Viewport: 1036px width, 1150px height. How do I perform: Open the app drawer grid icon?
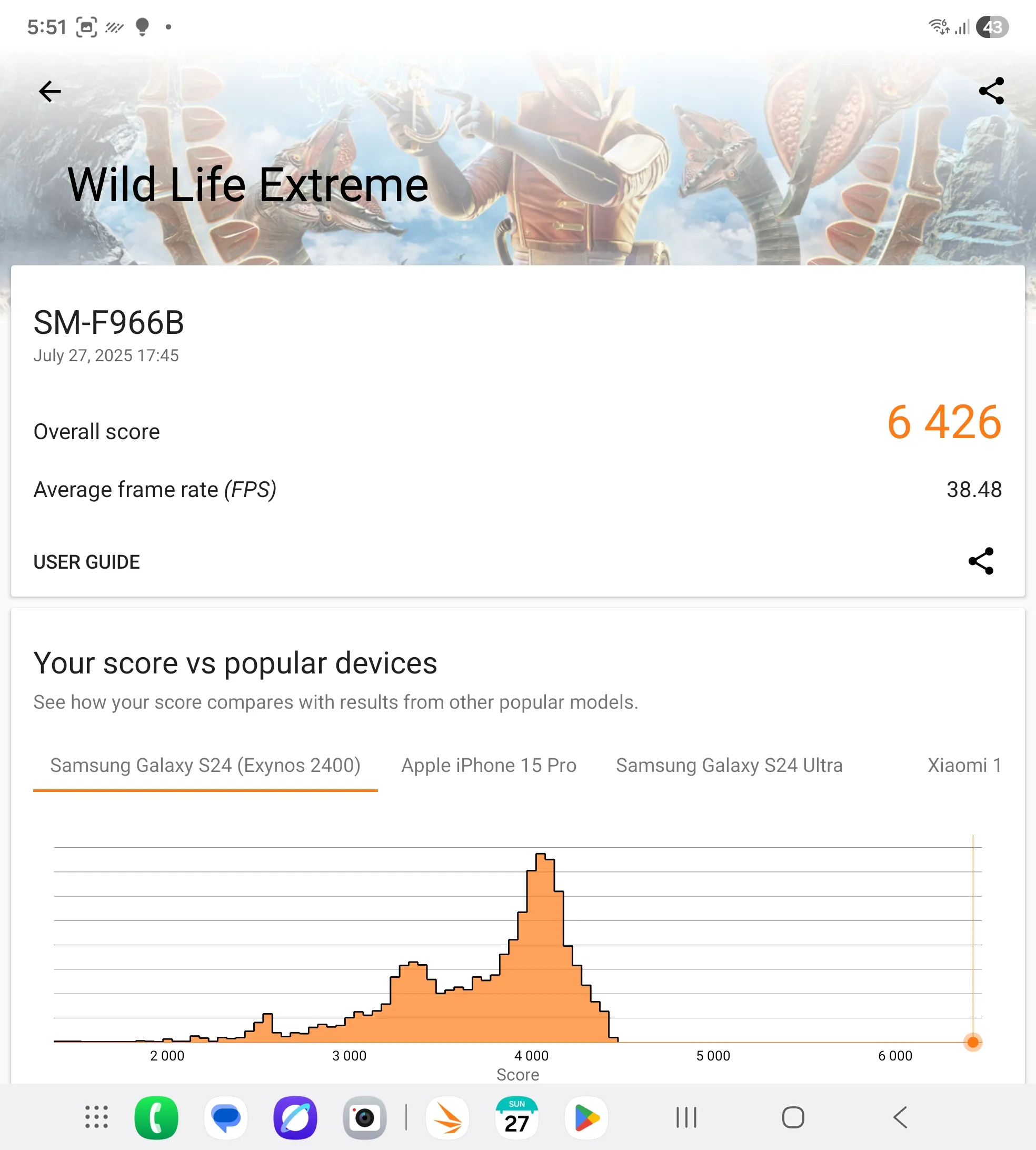pos(97,1117)
